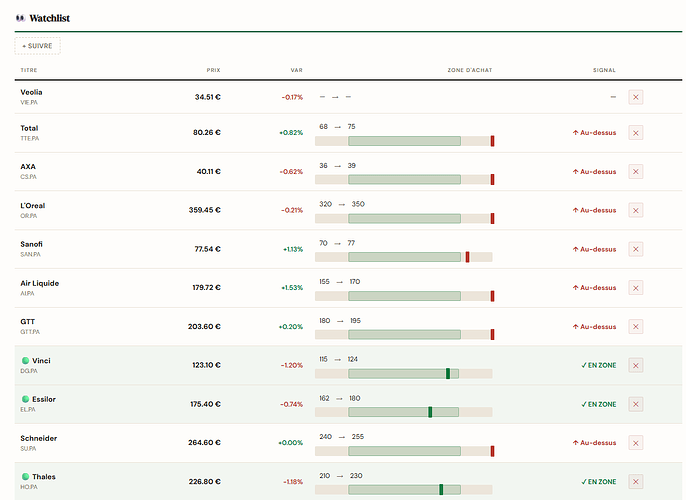Image resolution: width=686 pixels, height=500 pixels.
Task: Click the price 179.72 €
Action: point(206,287)
